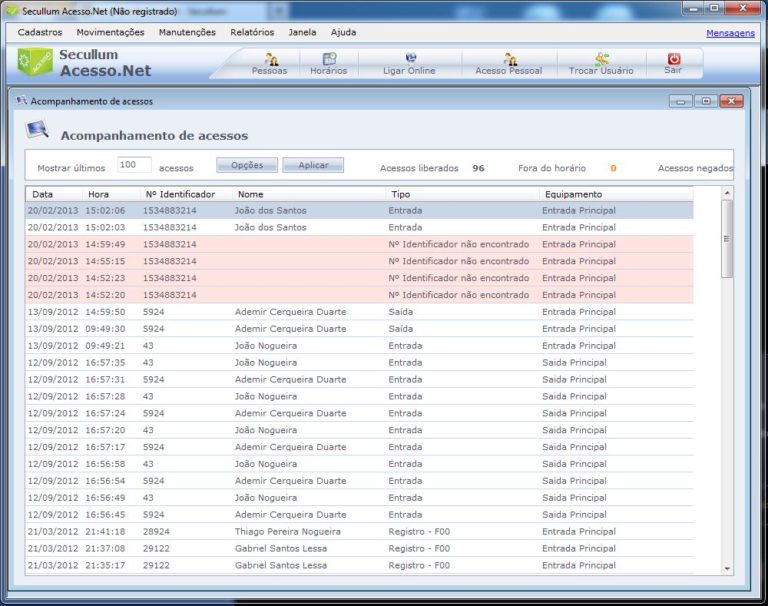The height and width of the screenshot is (606, 768).
Task: Open the Manutenções menu
Action: (187, 32)
